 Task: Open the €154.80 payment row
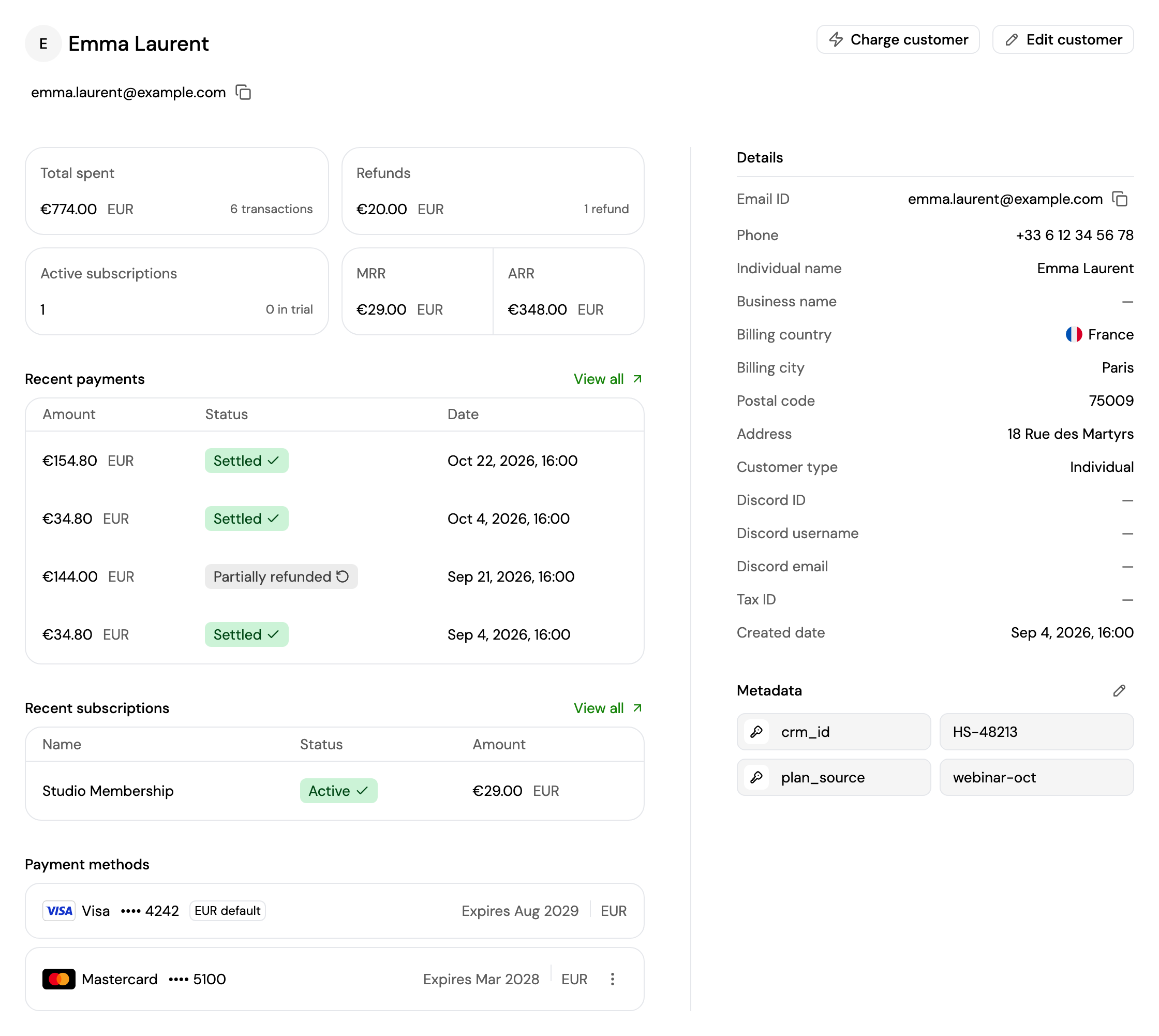click(x=335, y=461)
